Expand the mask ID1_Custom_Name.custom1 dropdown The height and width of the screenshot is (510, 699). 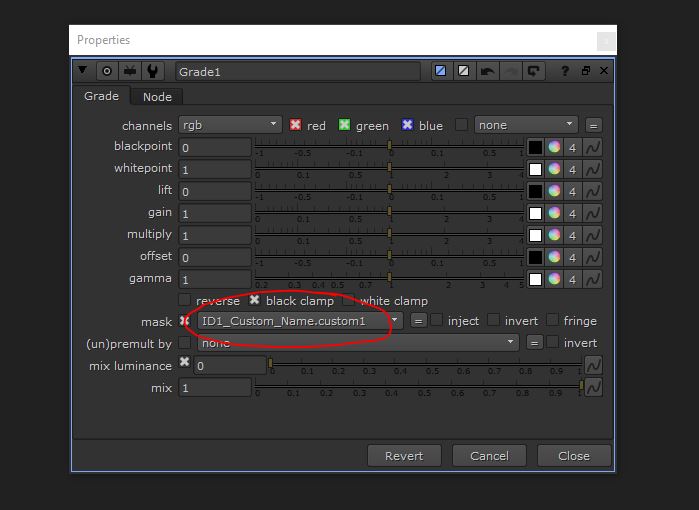pos(395,321)
